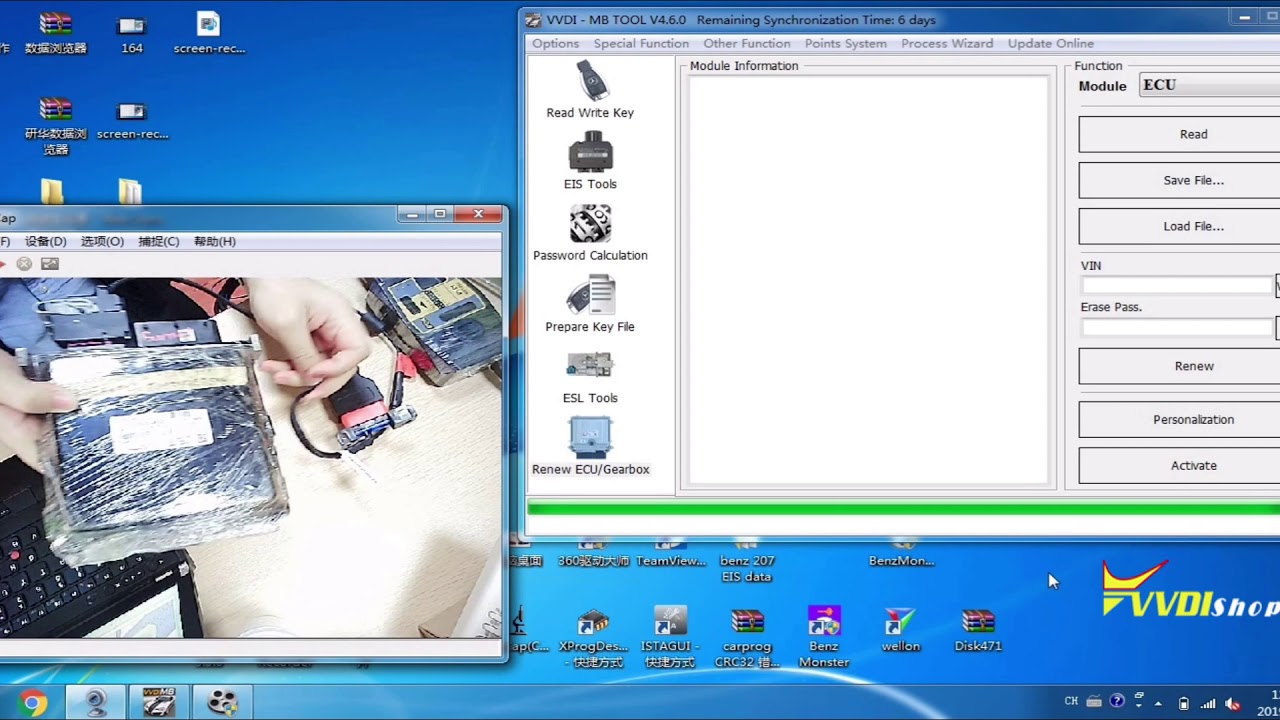Click the Chrome icon in taskbar

click(x=31, y=703)
